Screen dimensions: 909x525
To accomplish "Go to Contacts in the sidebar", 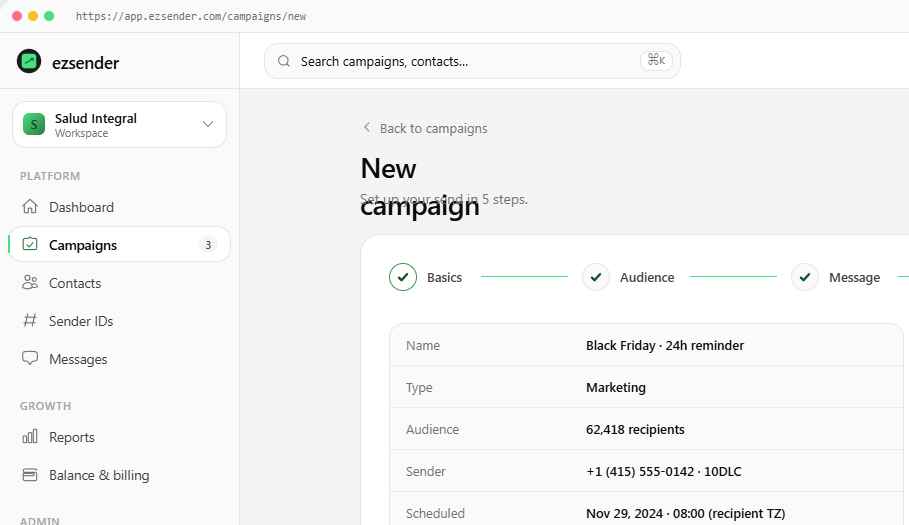I will click(119, 283).
